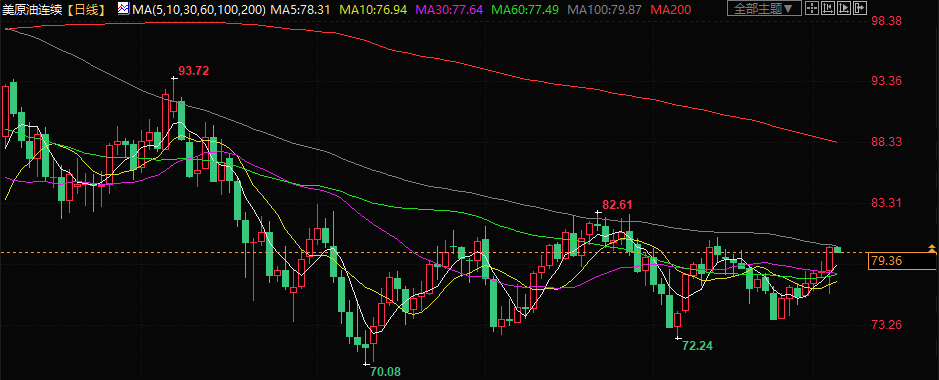Click the jump-to-start axis icon

[828, 8]
